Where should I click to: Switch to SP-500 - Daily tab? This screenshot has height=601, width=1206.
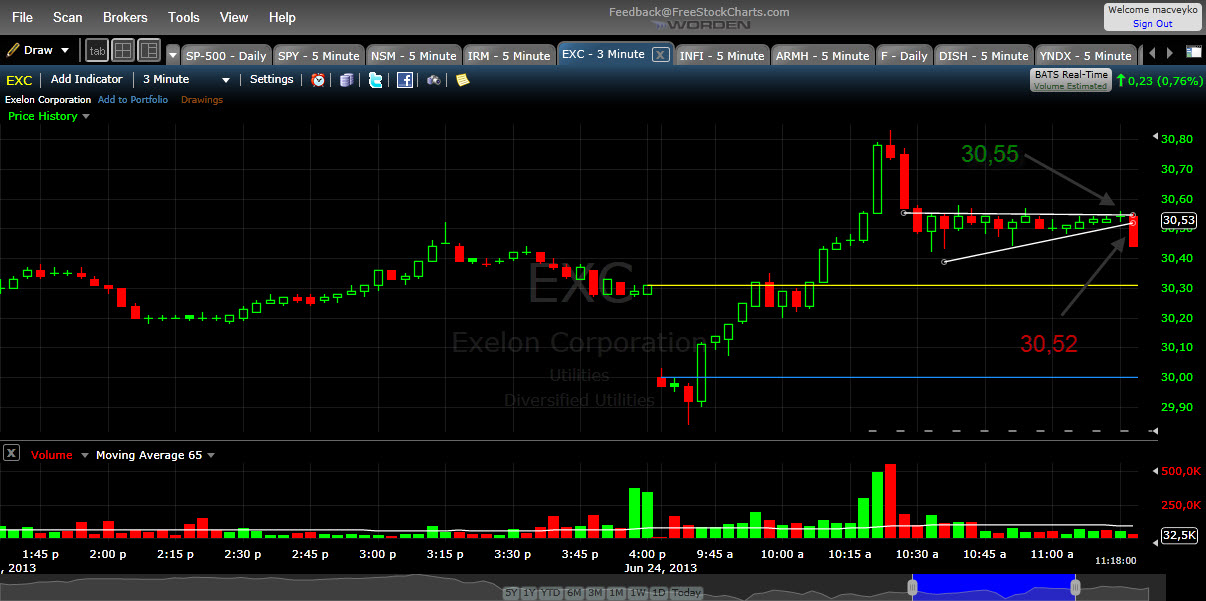(225, 55)
